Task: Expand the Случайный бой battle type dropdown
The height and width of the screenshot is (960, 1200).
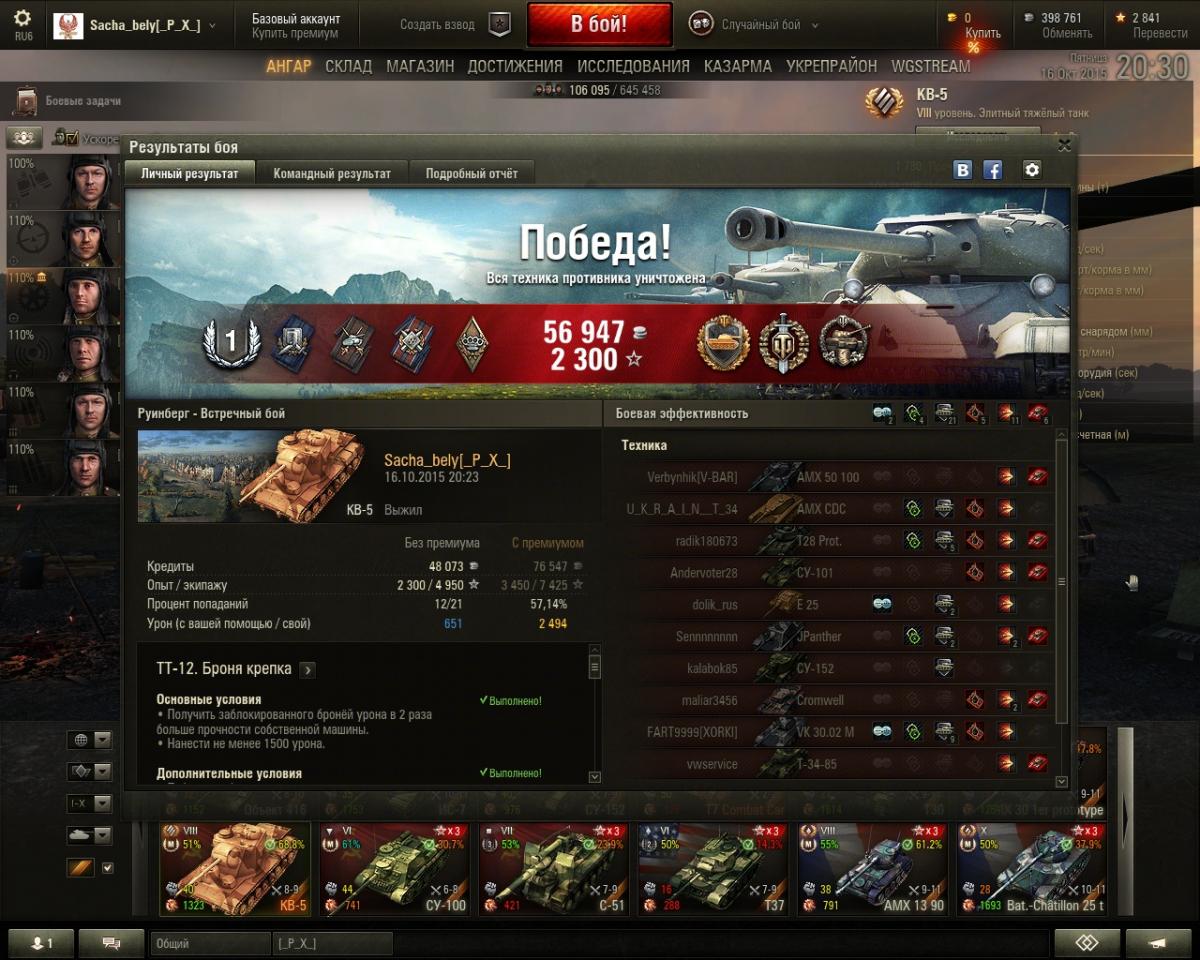Action: click(x=815, y=25)
